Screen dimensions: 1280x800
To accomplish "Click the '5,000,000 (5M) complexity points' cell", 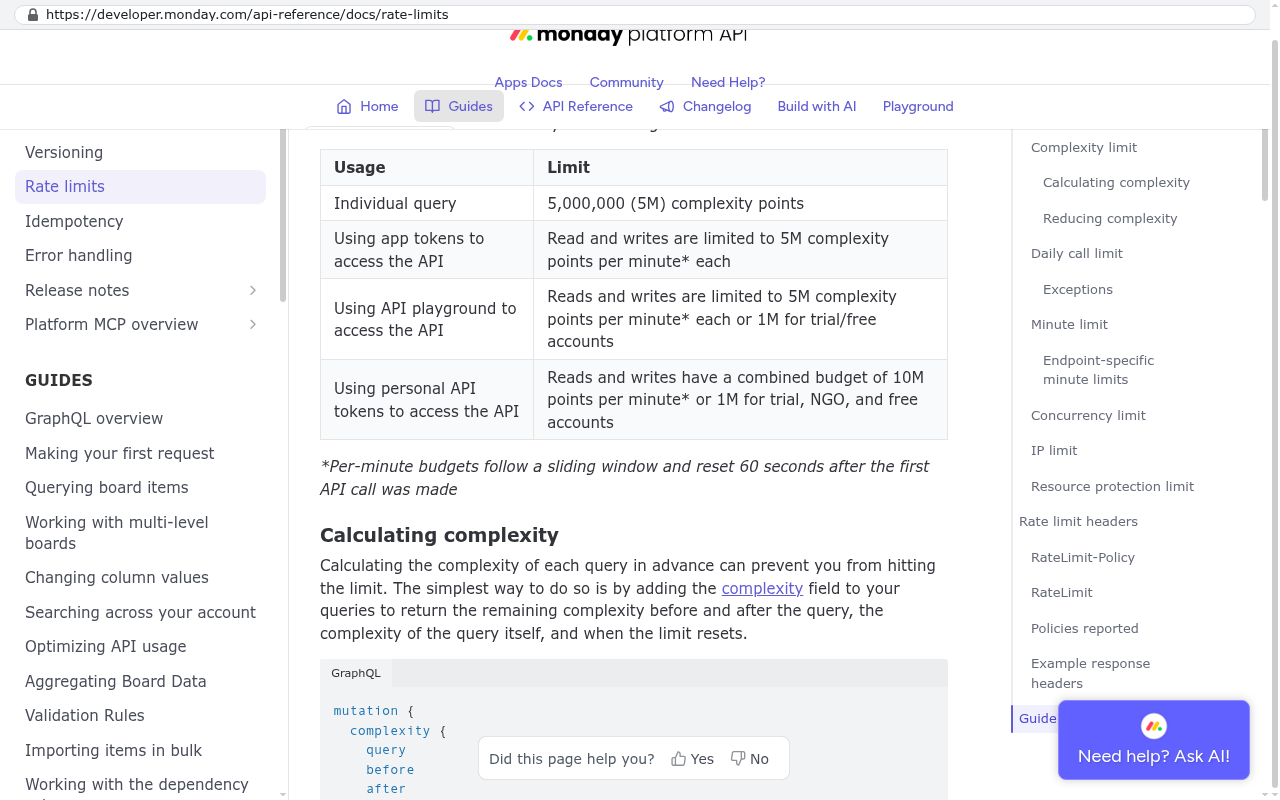I will click(740, 203).
